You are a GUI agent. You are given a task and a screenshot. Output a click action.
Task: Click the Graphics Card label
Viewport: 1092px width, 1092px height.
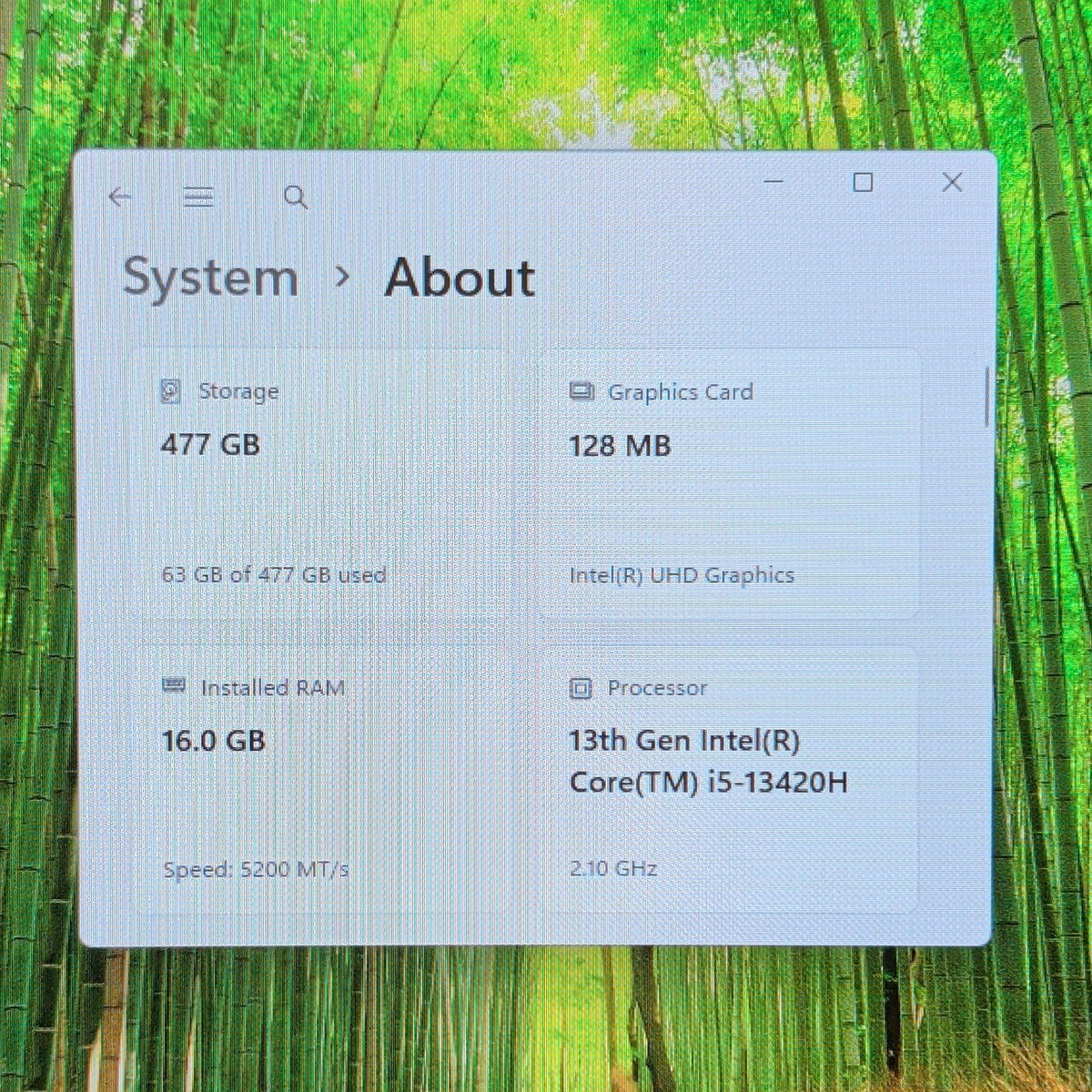681,392
